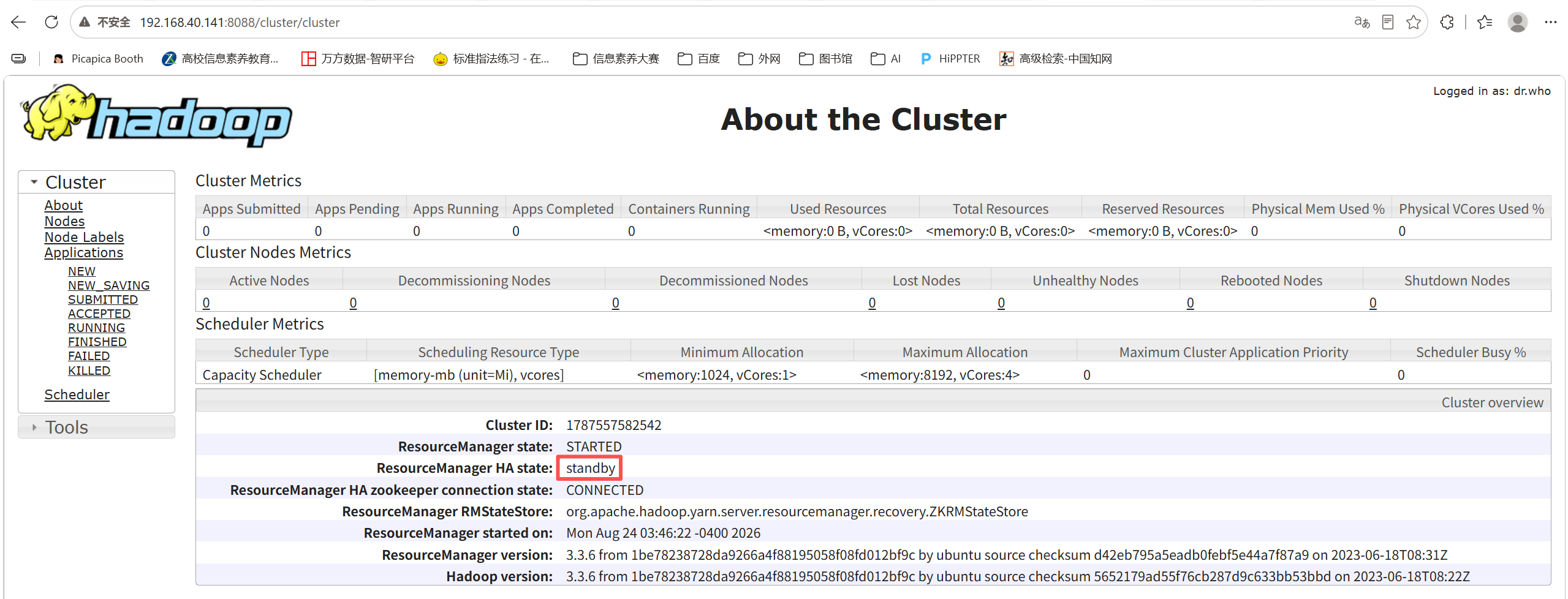
Task: Click the Cluster ID value 1787557582542
Action: tap(613, 425)
